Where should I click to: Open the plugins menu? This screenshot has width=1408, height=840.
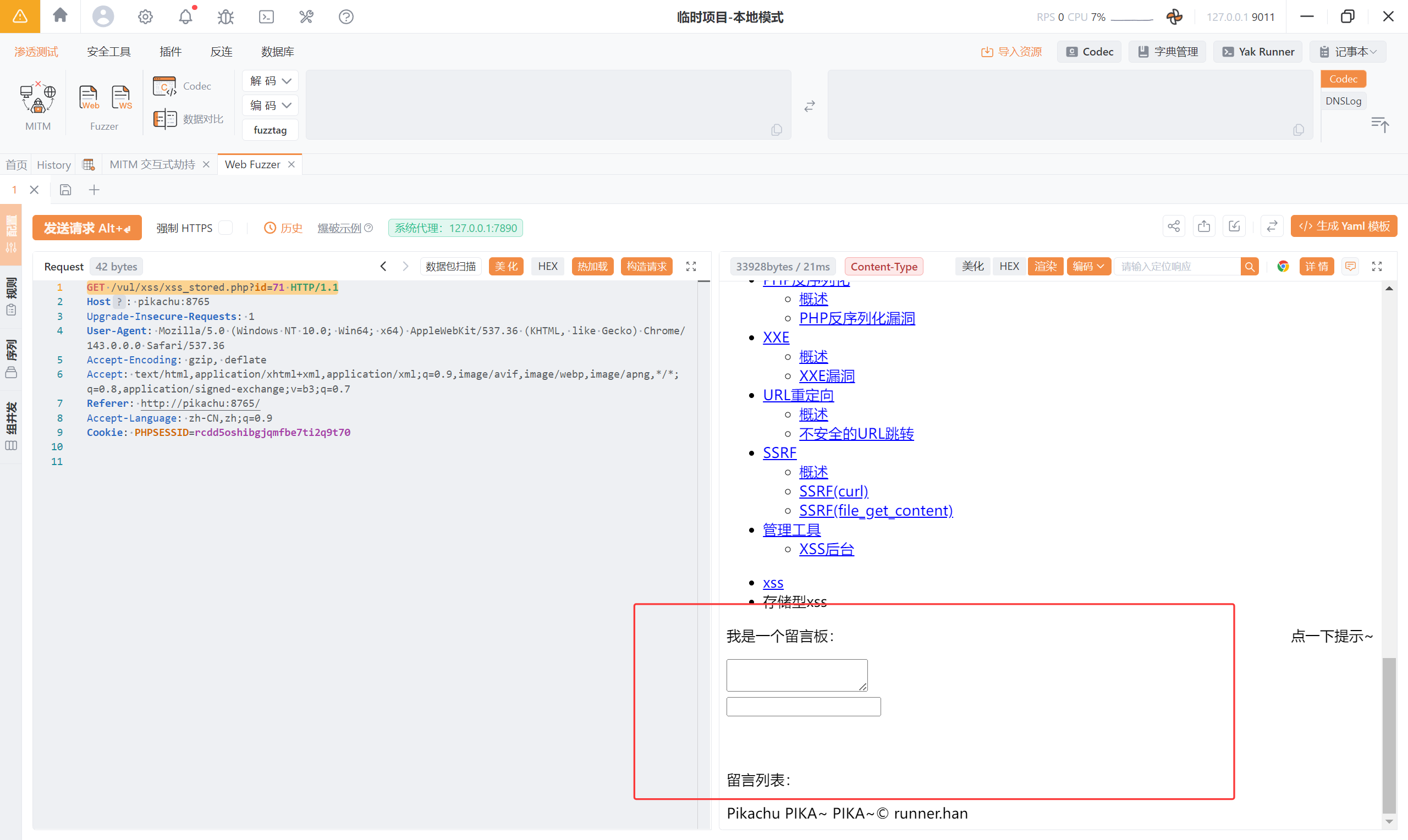point(170,52)
